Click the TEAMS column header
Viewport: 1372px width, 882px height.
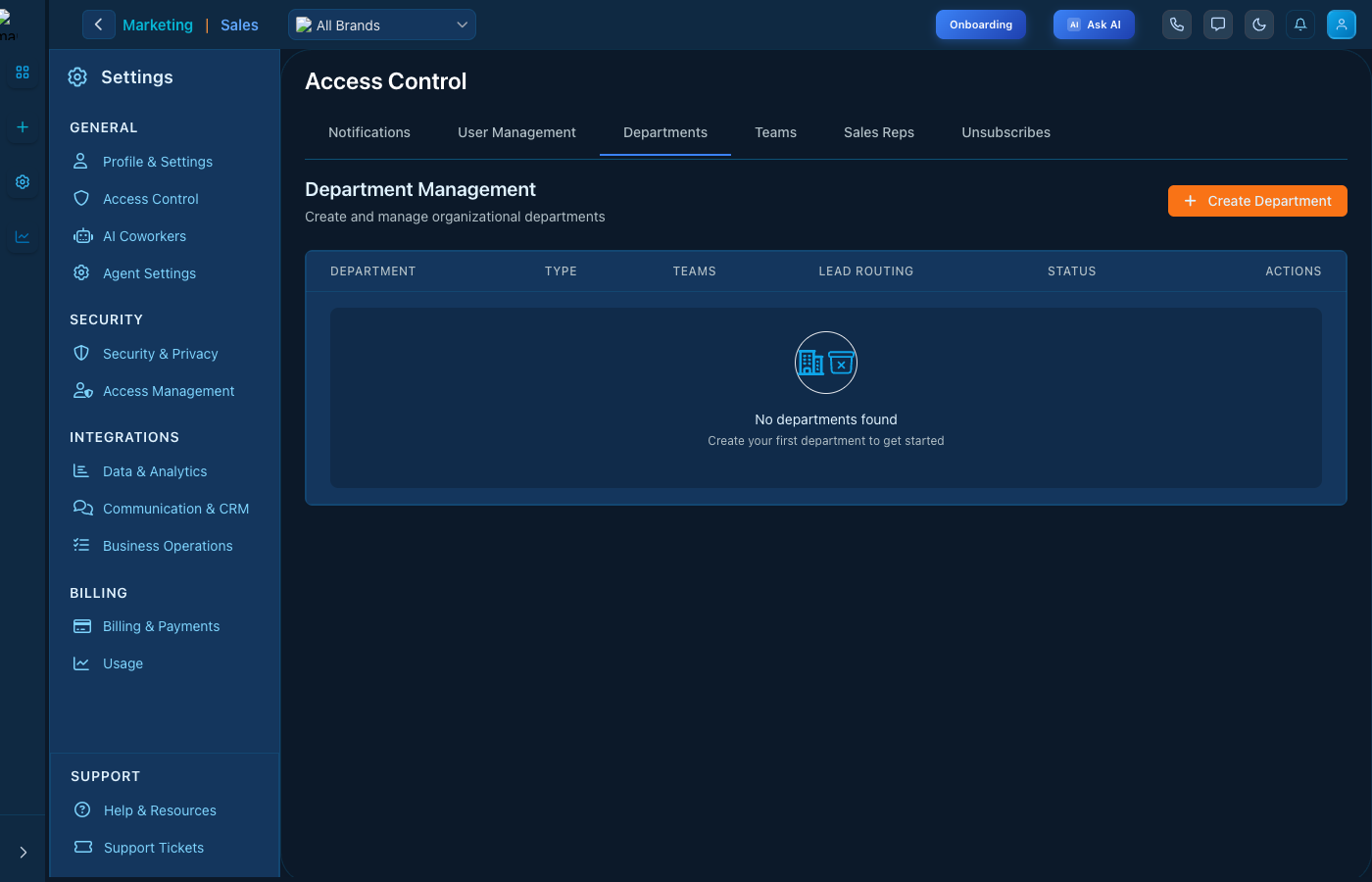point(694,271)
